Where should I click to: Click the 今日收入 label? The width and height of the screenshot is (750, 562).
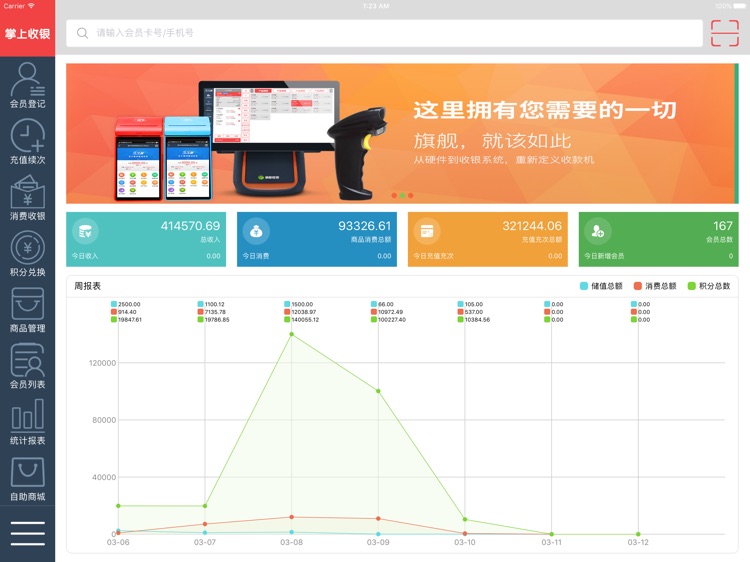pos(85,256)
